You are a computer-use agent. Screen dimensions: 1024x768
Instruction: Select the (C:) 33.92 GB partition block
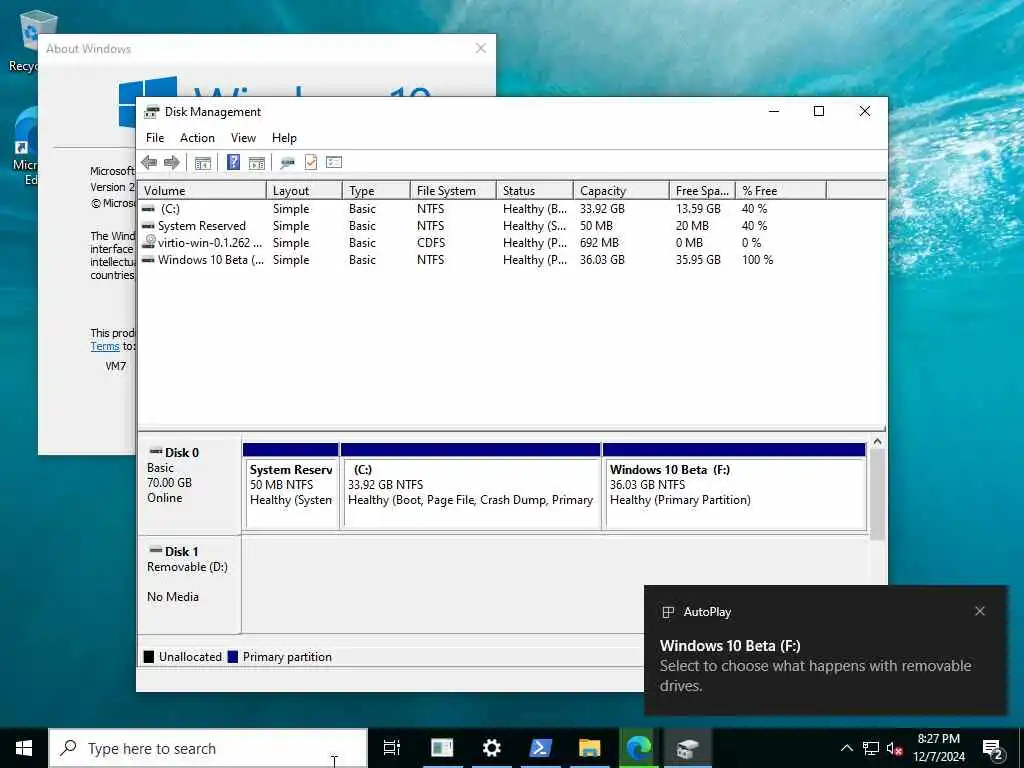tap(471, 487)
